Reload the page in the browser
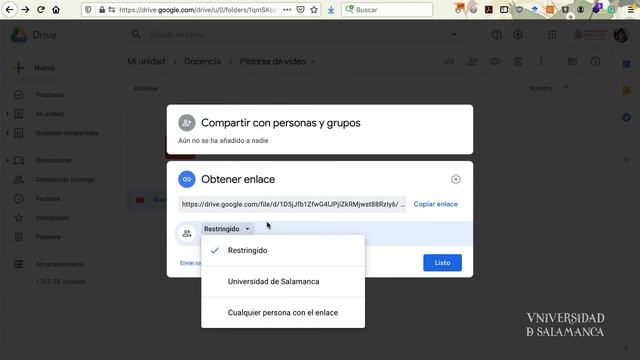640x360 pixels. click(x=40, y=9)
